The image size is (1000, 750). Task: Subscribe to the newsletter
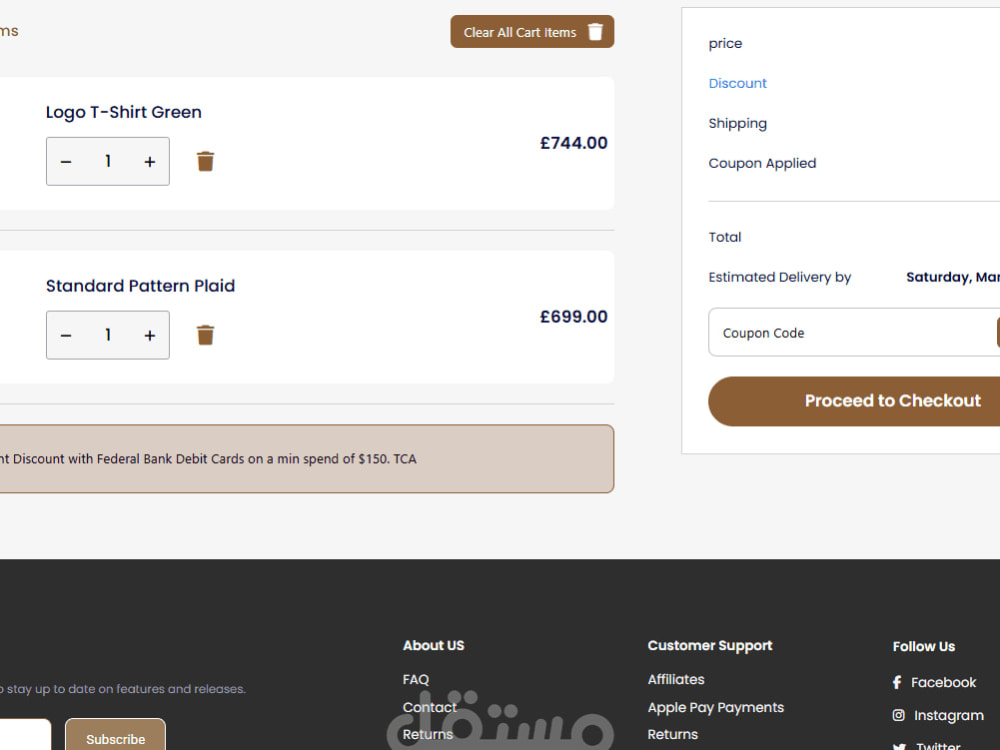click(115, 735)
